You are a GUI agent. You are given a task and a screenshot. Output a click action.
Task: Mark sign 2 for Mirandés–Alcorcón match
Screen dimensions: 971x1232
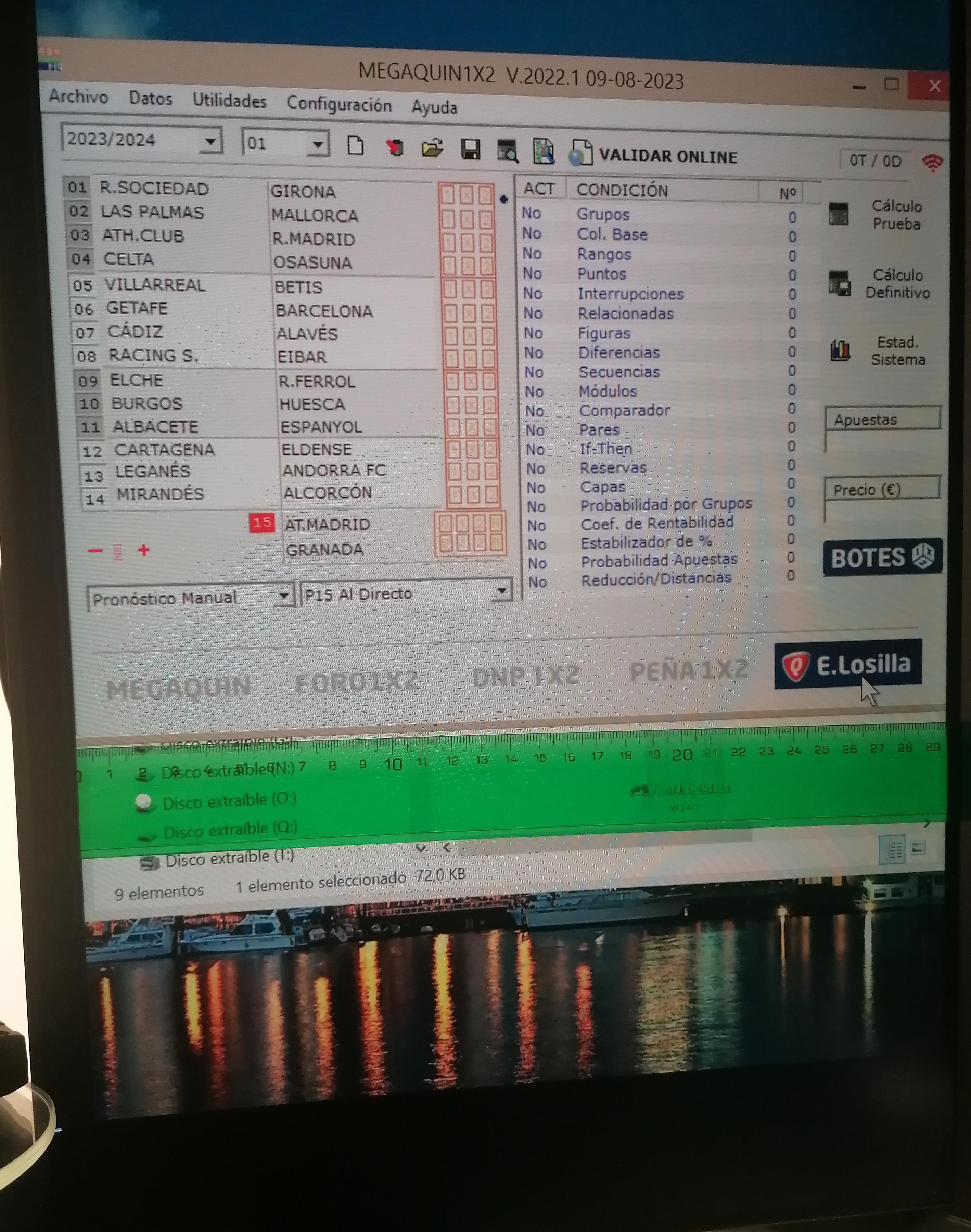pos(492,495)
